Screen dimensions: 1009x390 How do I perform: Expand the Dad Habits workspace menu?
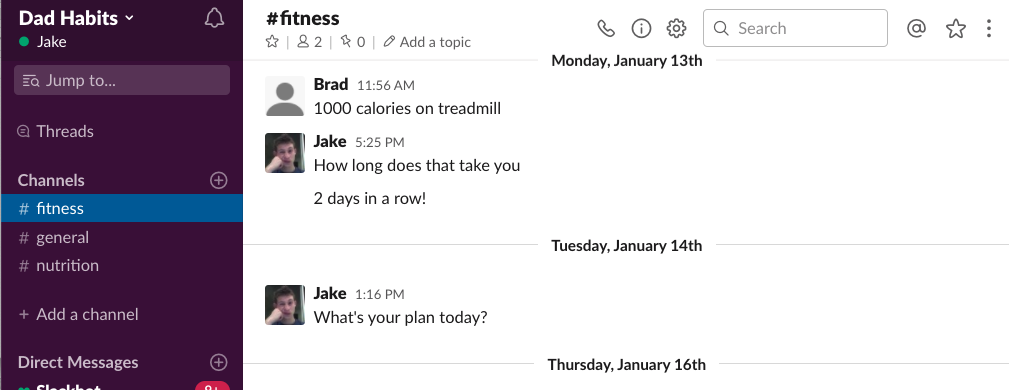click(x=77, y=18)
